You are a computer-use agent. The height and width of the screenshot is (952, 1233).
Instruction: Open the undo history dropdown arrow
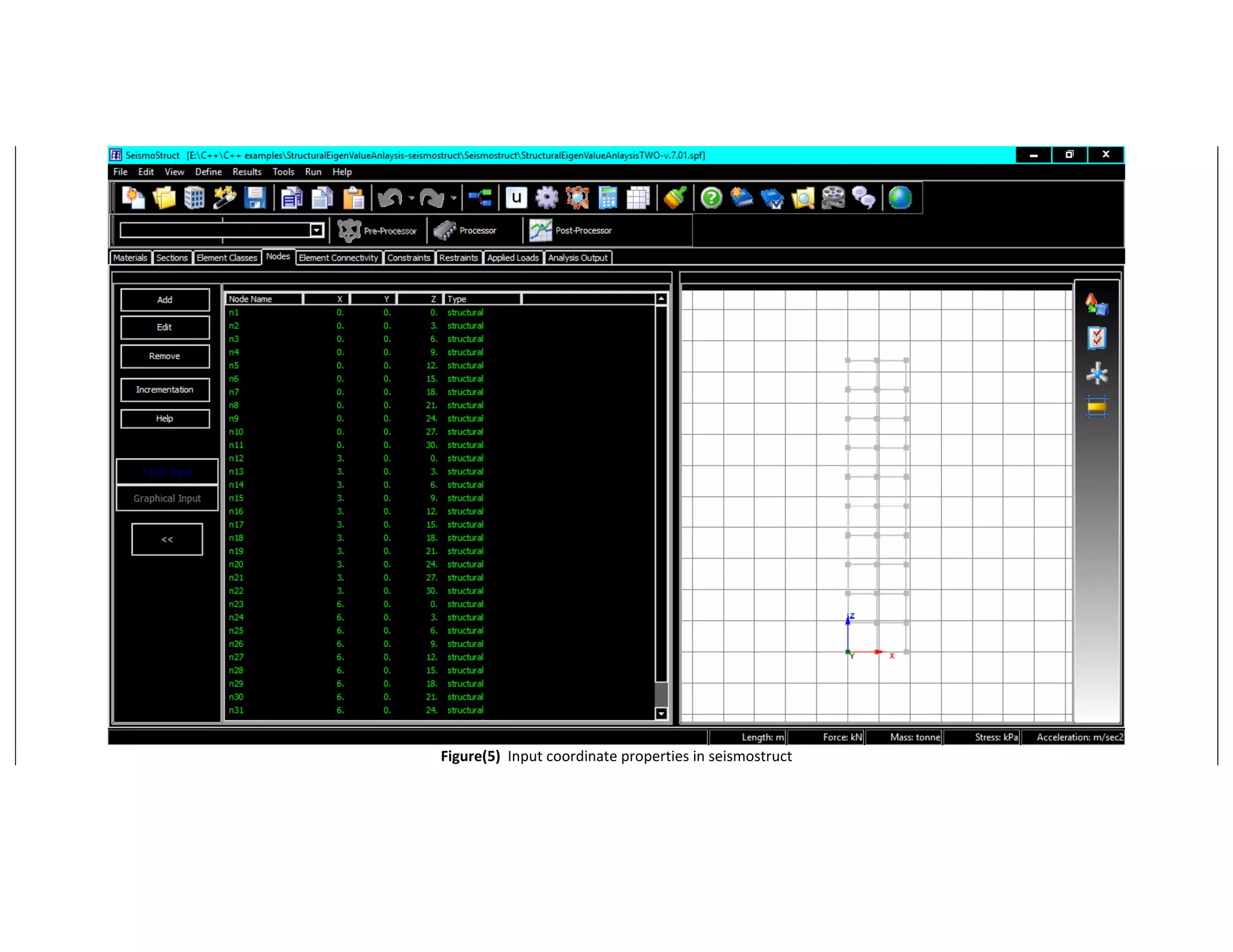click(411, 198)
